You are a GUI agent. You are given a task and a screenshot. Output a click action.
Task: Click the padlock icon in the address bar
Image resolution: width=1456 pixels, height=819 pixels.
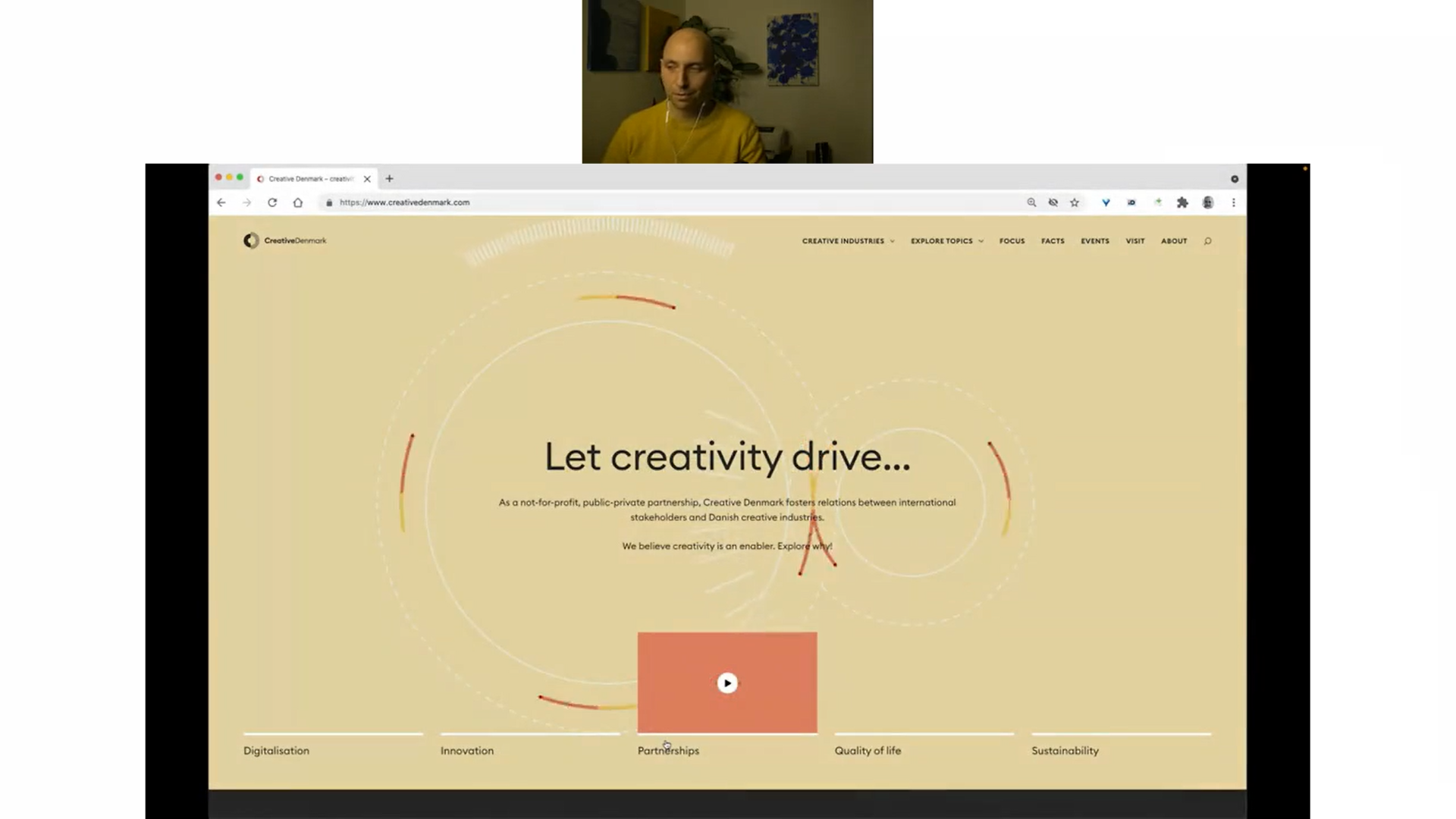328,202
